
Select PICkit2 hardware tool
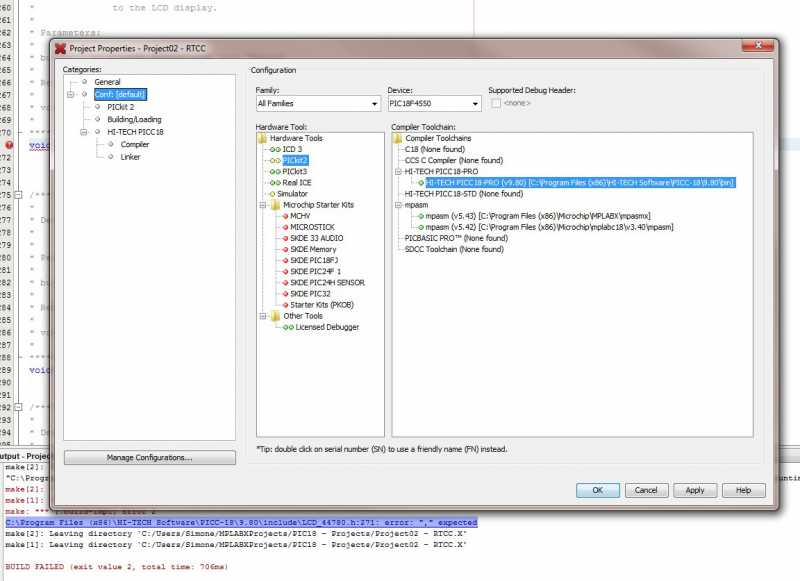point(295,160)
